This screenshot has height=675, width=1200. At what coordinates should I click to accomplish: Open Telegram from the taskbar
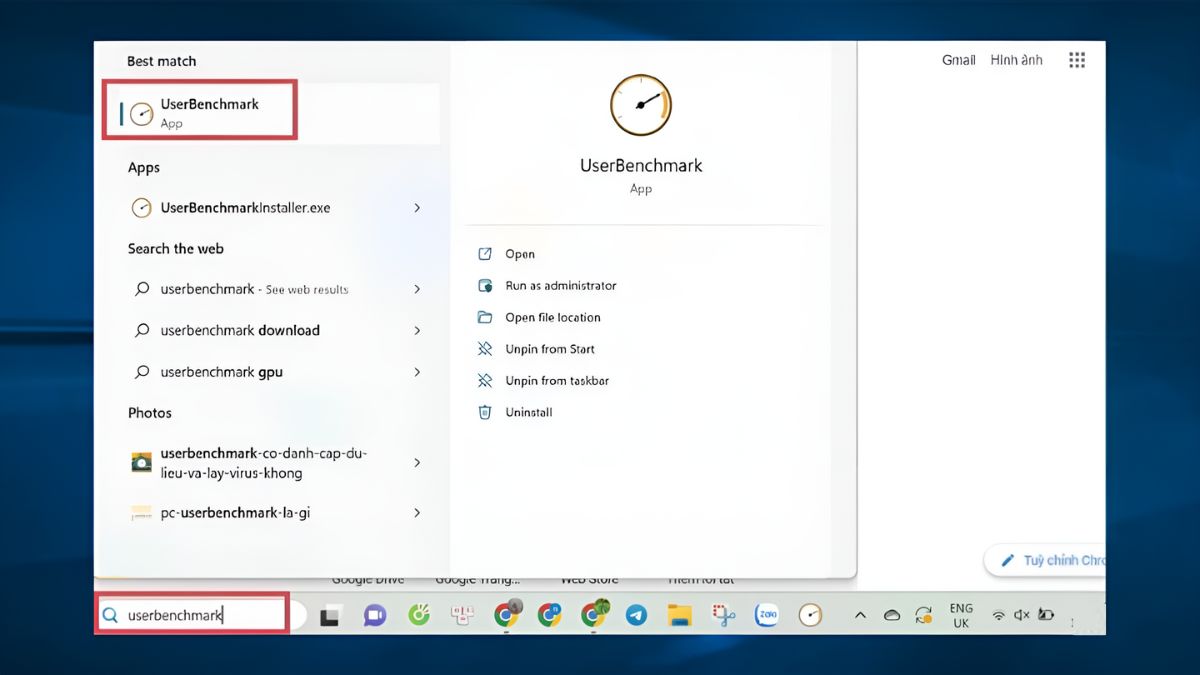coord(636,615)
